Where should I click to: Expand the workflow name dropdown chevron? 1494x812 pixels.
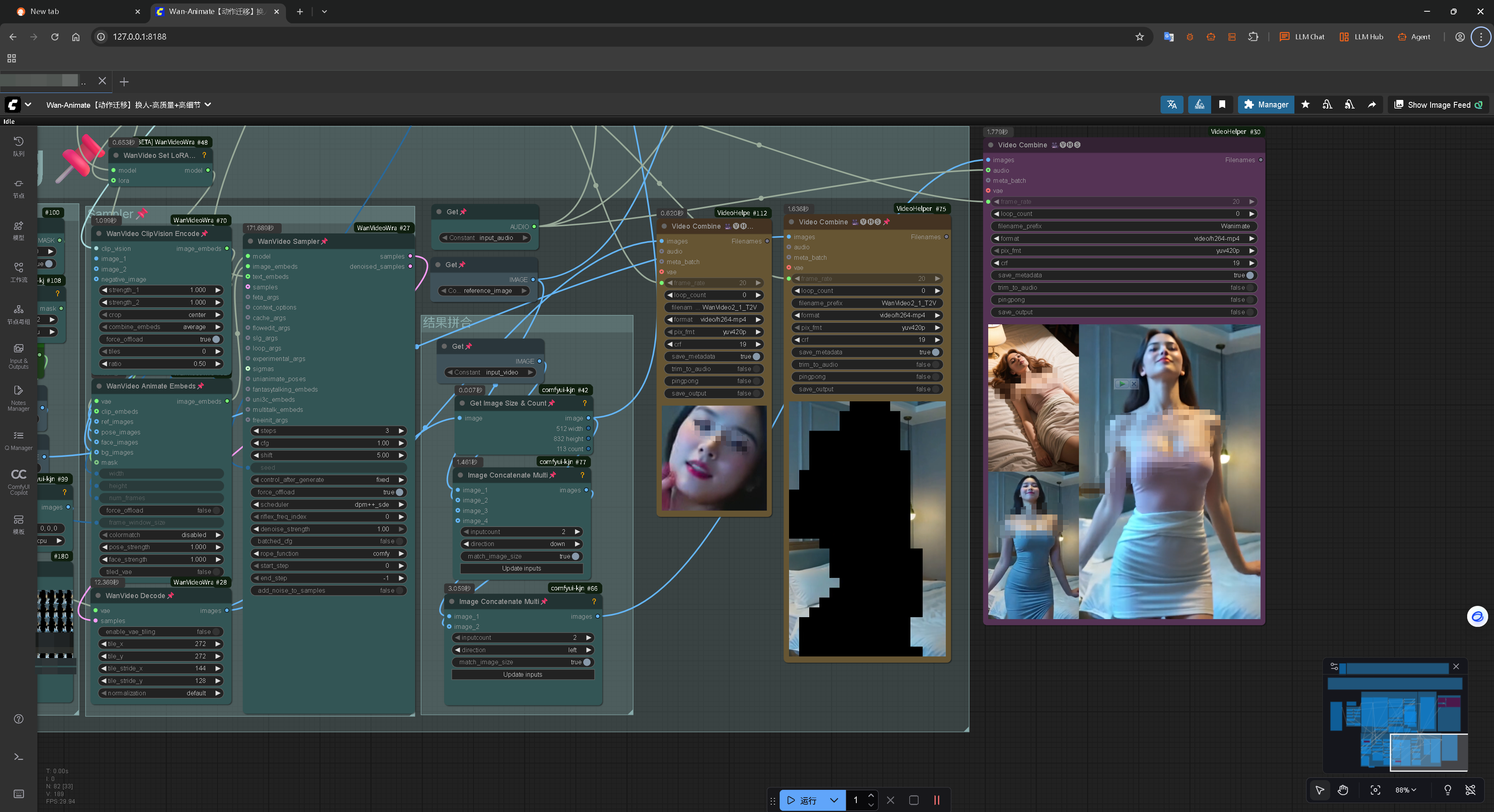tap(208, 104)
